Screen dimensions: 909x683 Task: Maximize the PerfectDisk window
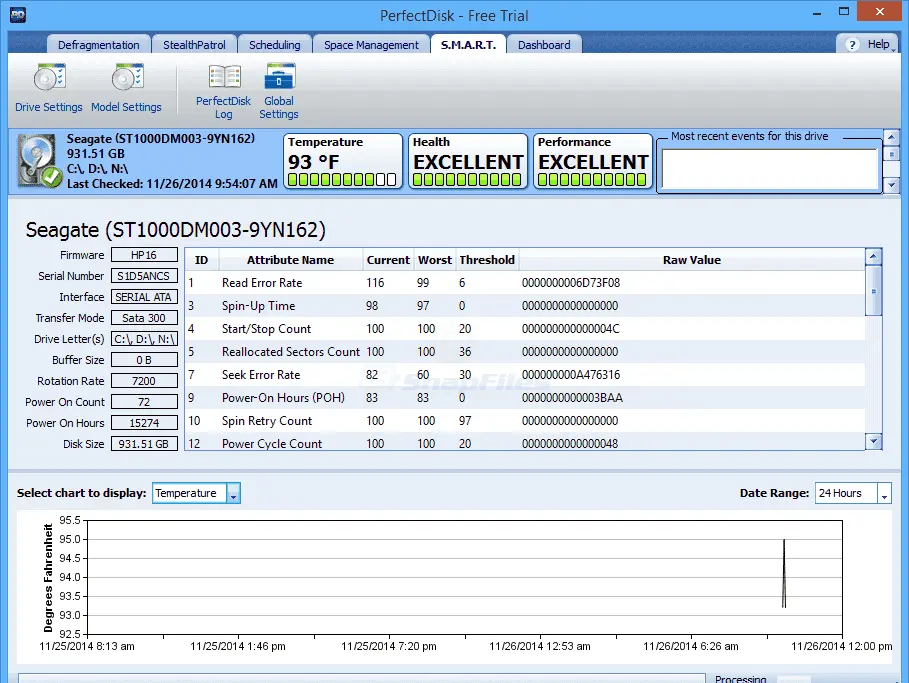[843, 12]
